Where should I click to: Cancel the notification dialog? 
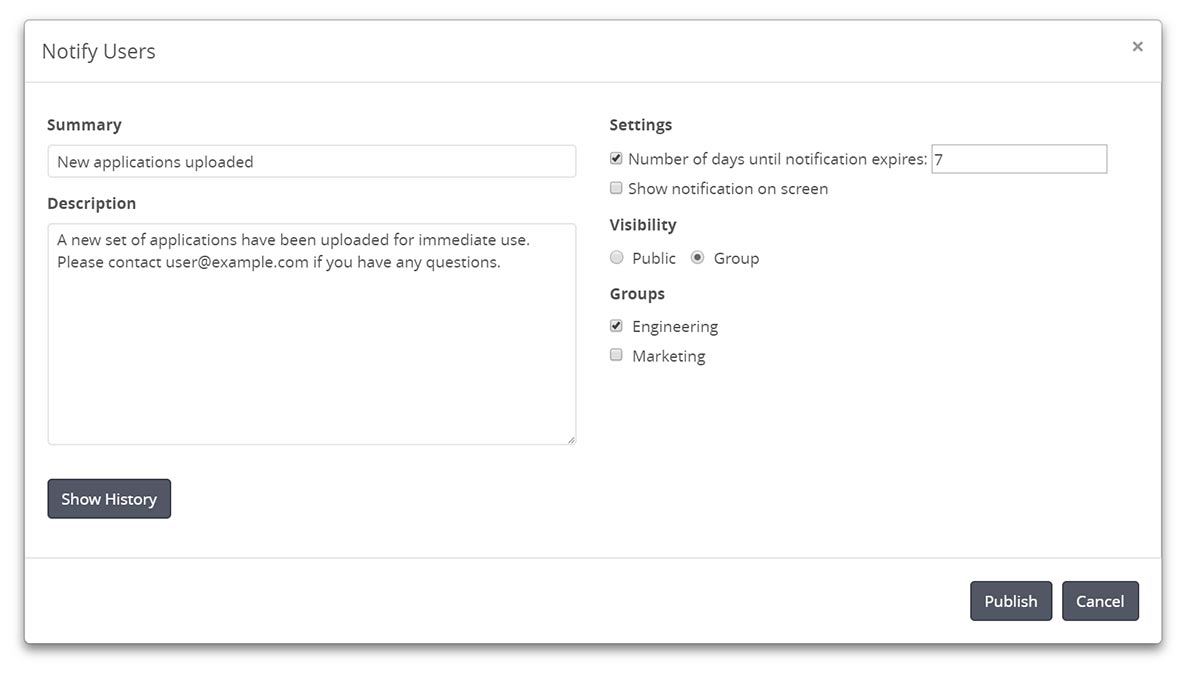coord(1100,601)
